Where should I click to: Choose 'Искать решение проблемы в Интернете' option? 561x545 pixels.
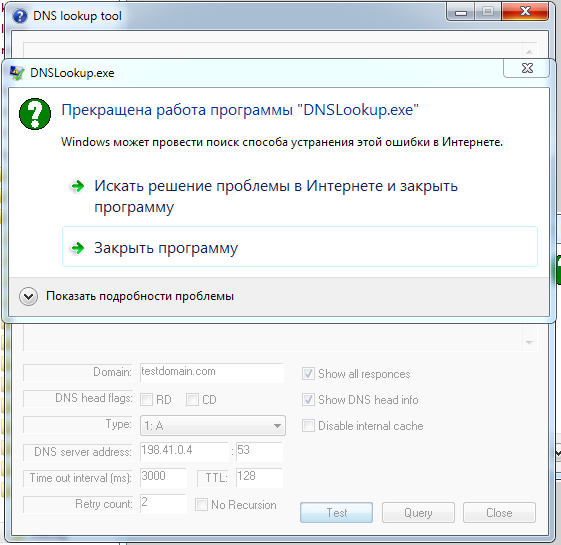(x=300, y=196)
